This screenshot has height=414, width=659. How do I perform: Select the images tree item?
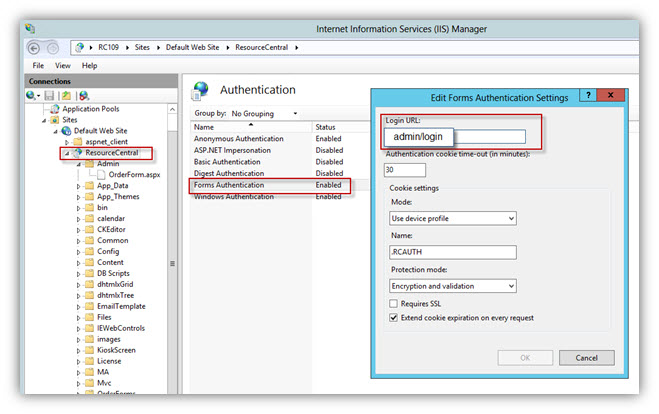108,339
